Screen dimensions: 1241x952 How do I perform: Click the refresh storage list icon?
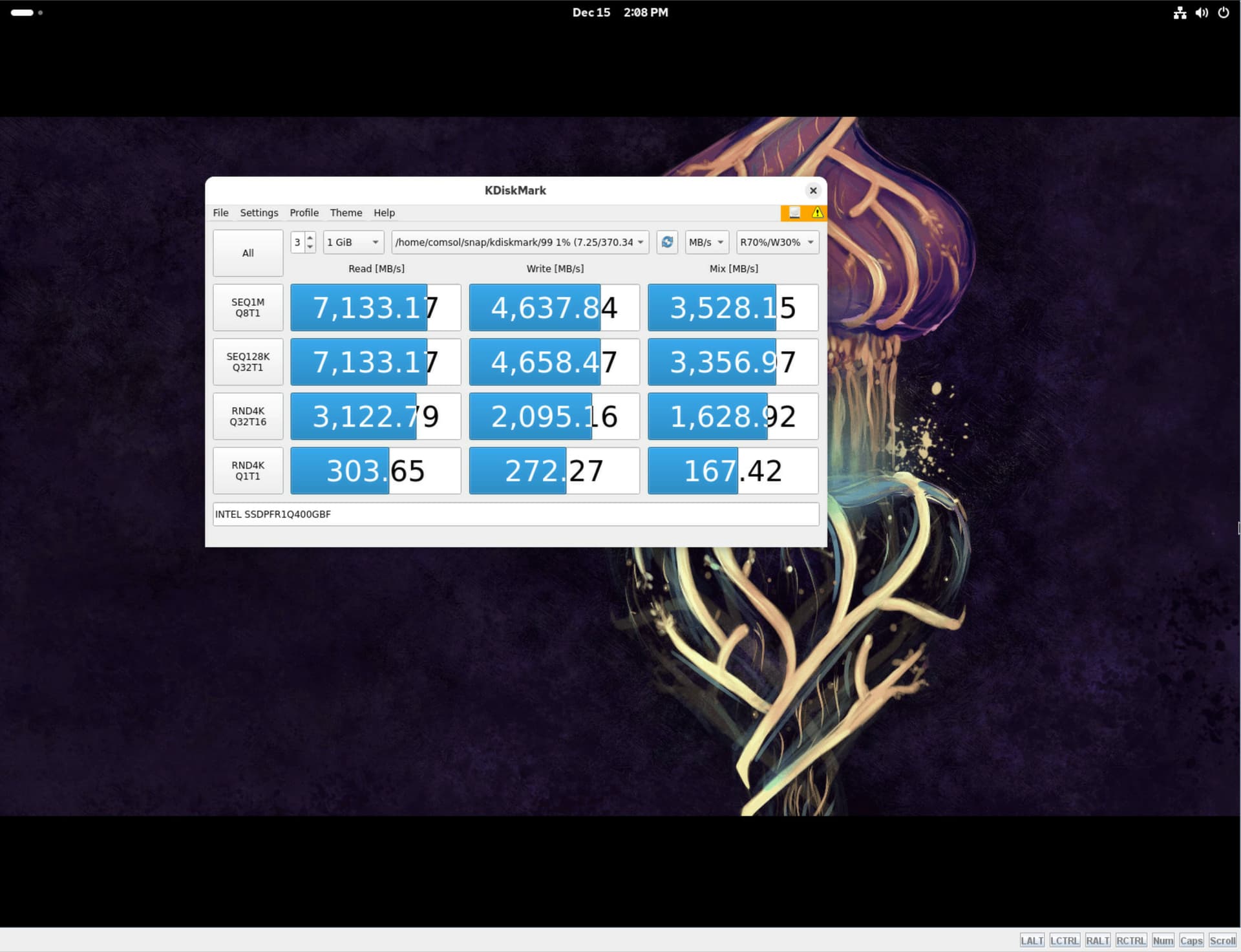coord(667,242)
